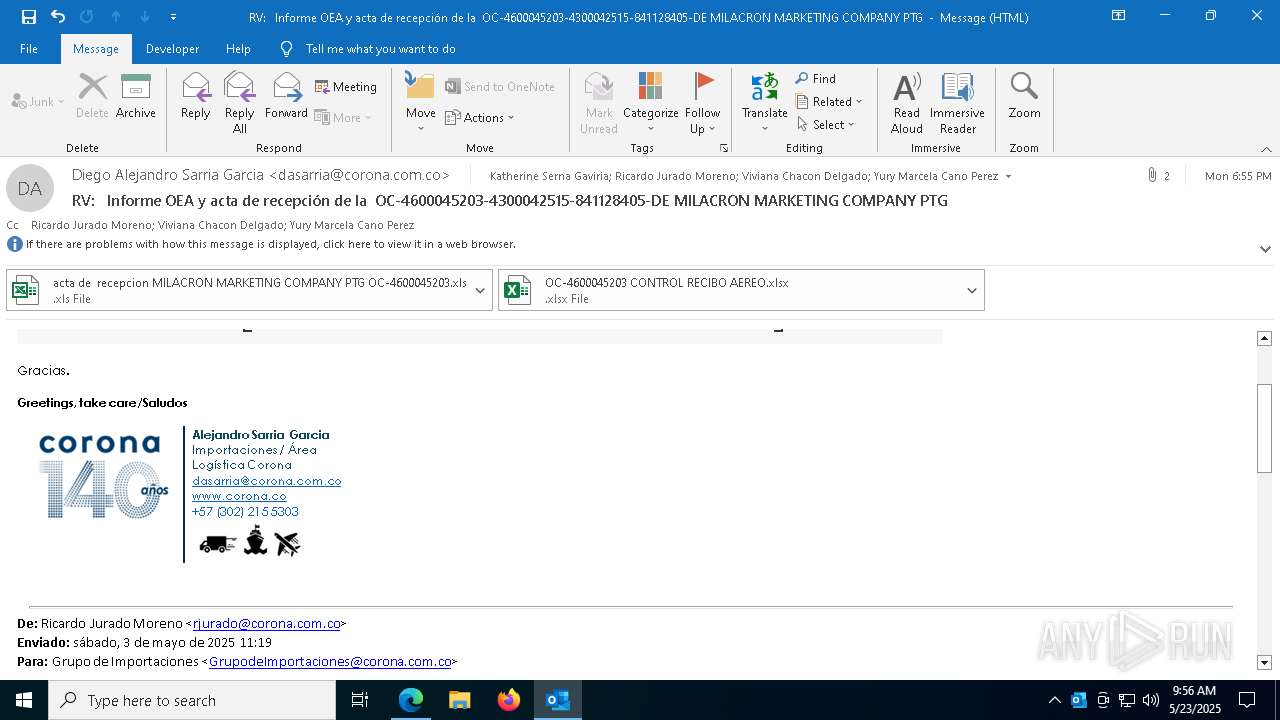This screenshot has height=720, width=1280.
Task: Click the taskbar search box
Action: pos(192,700)
